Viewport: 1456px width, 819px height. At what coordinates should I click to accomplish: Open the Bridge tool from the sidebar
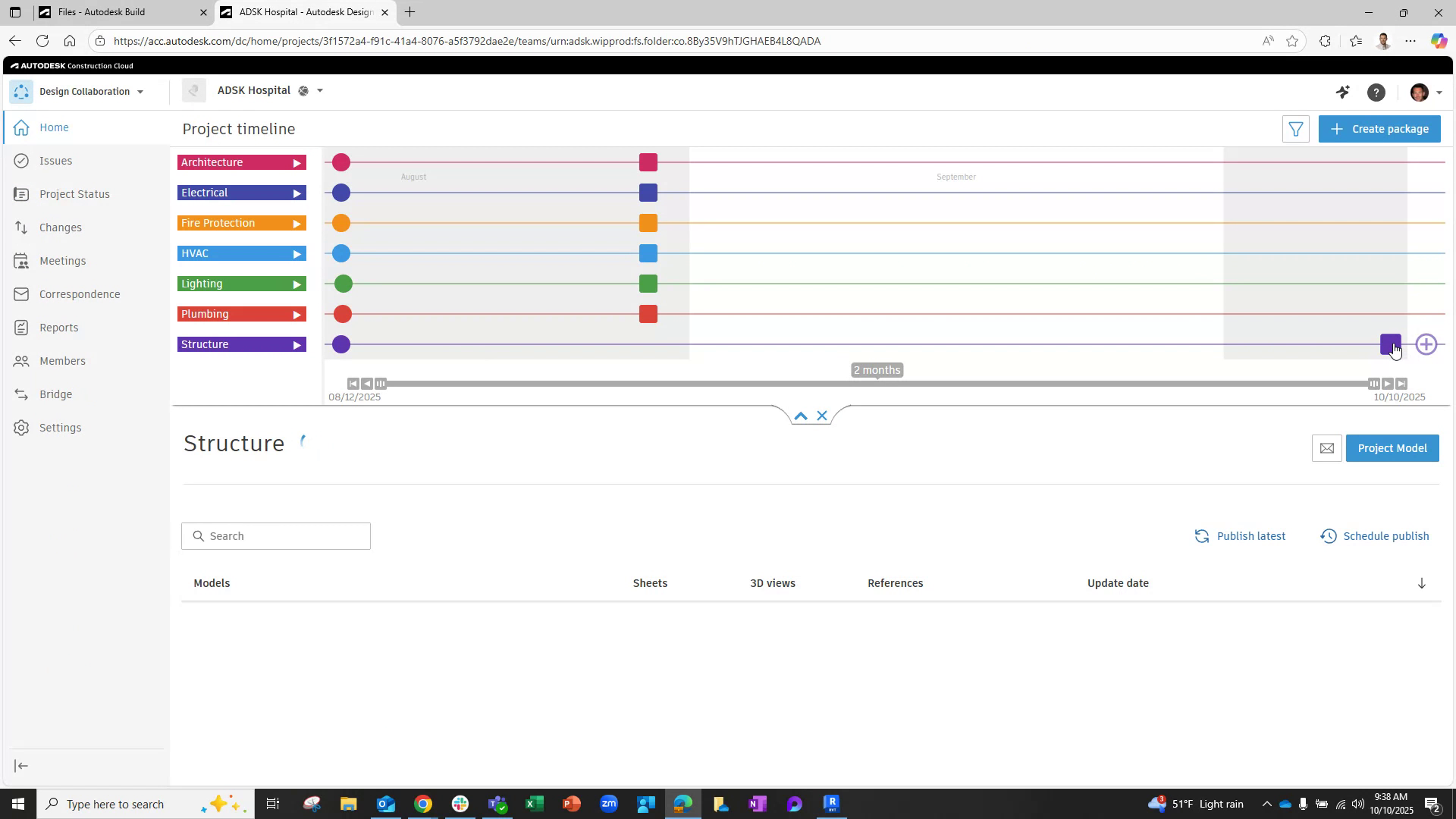[x=55, y=394]
